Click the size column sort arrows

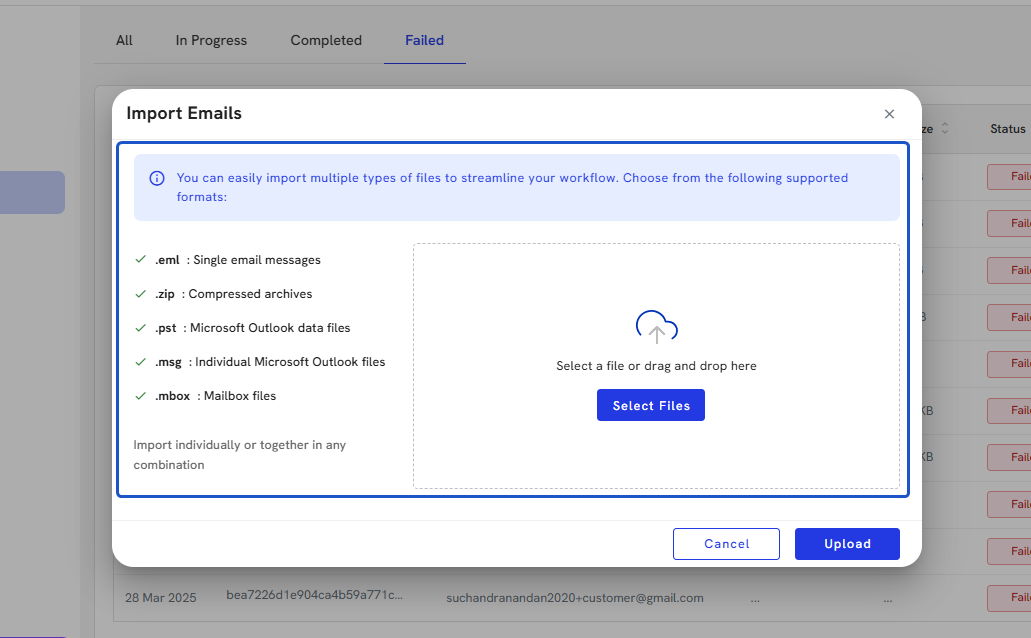945,129
